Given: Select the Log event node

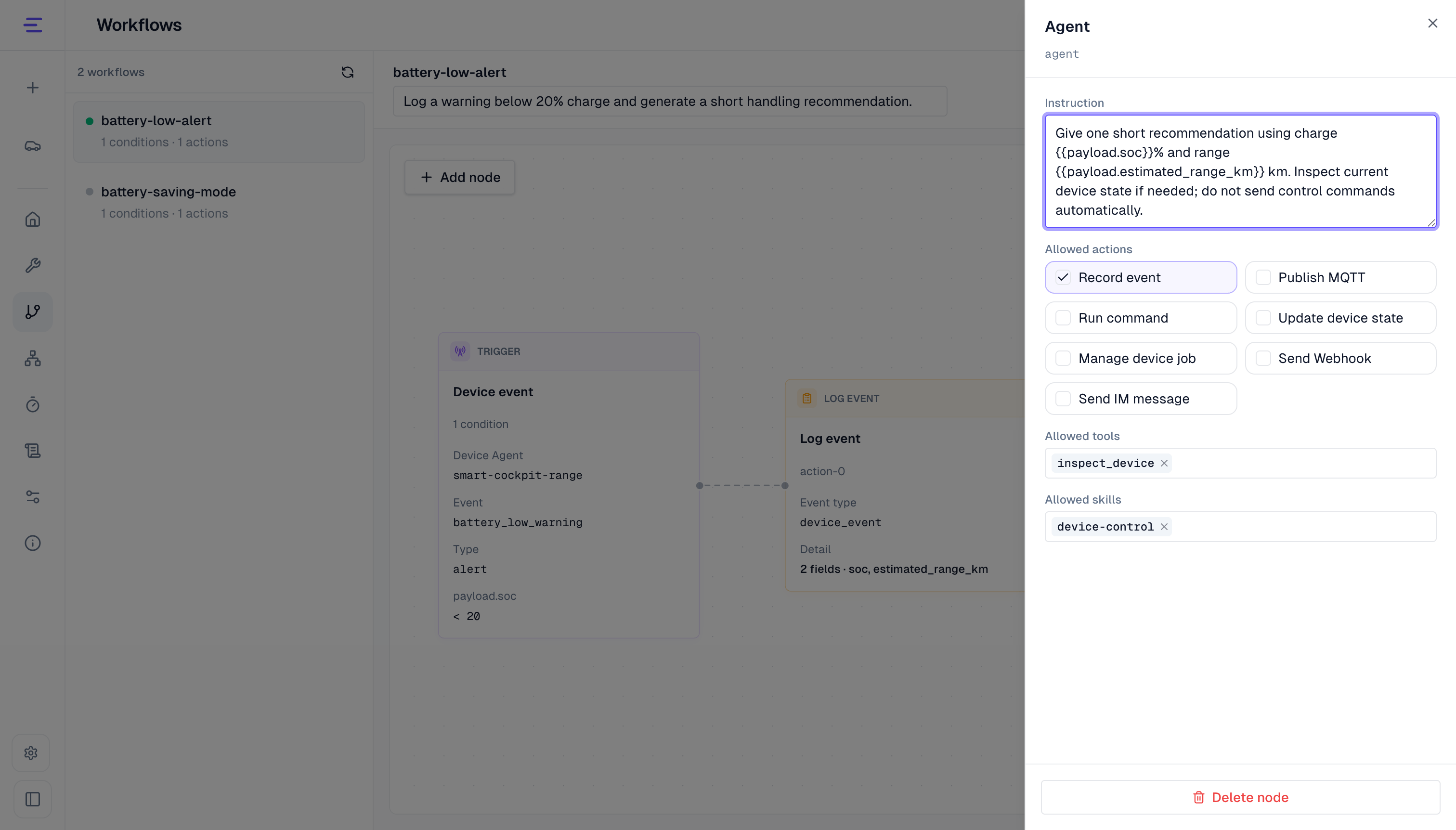Looking at the screenshot, I should (905, 486).
